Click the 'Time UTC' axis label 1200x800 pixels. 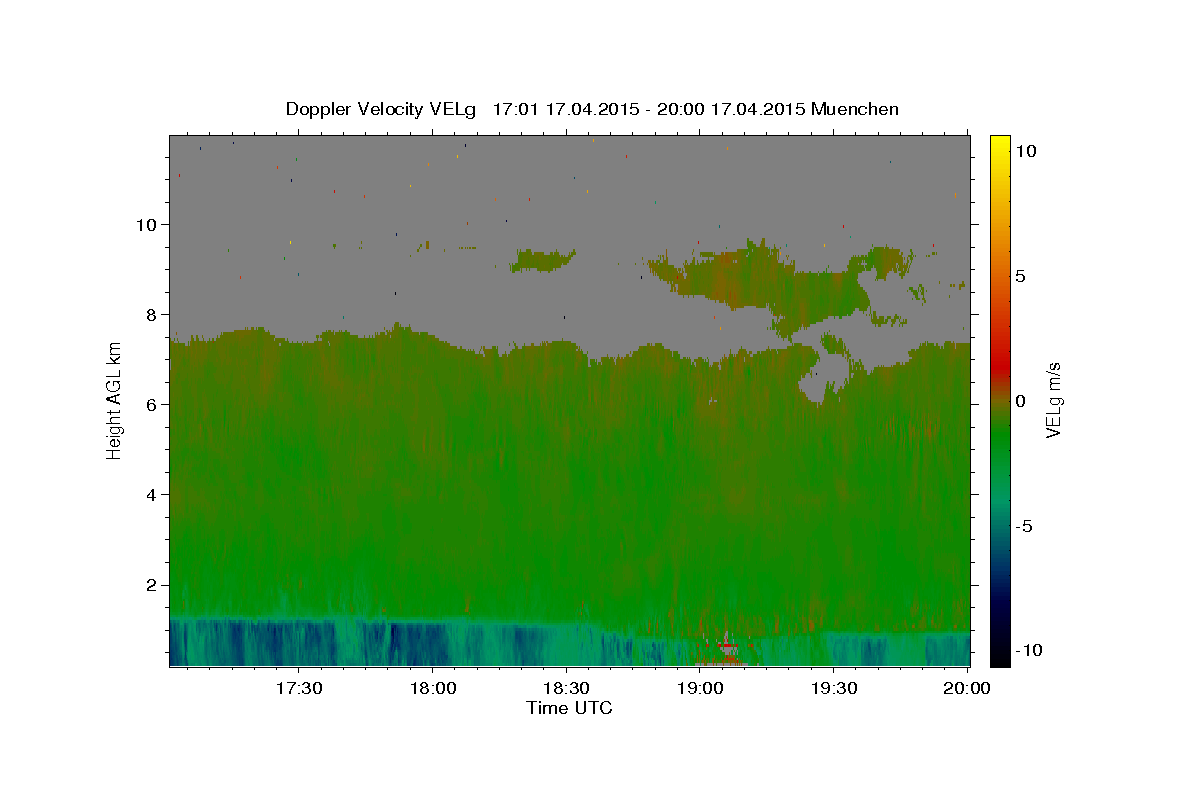pos(569,708)
